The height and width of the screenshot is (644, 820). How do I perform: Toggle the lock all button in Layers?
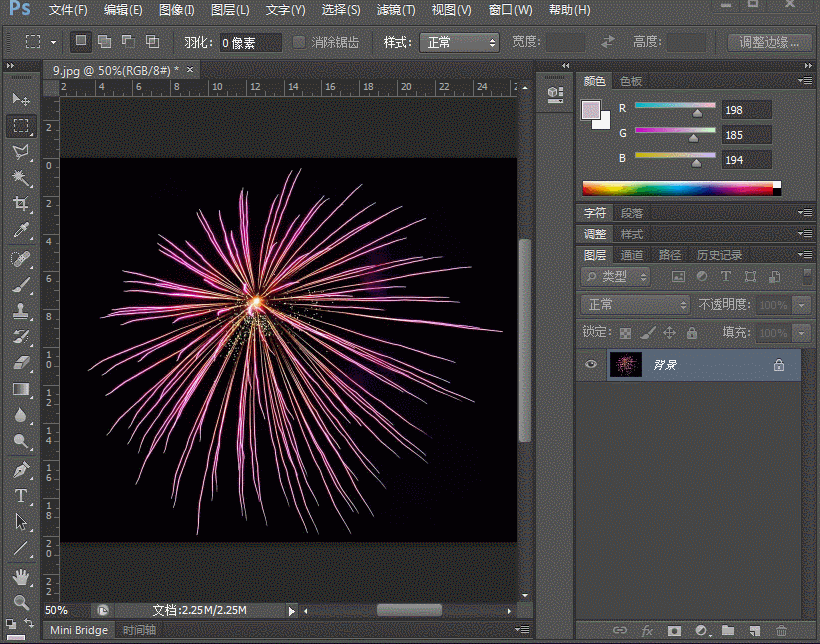tap(691, 333)
